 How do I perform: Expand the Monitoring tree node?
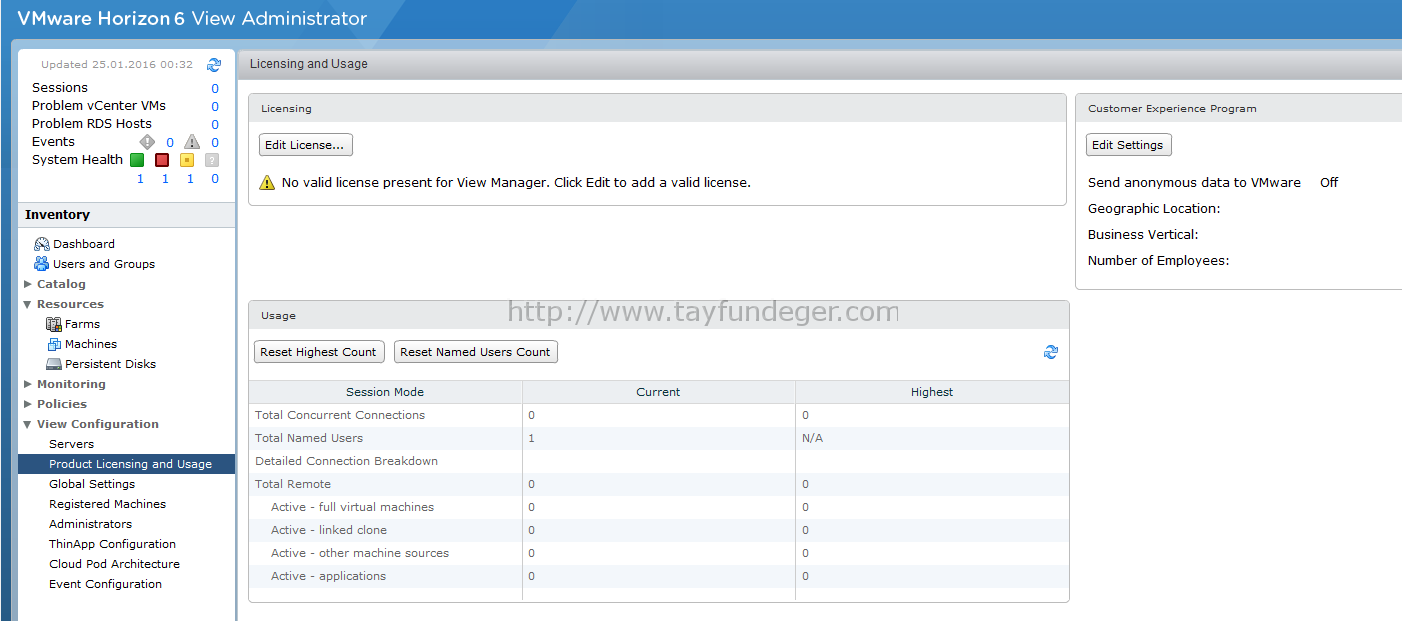pyautogui.click(x=28, y=384)
